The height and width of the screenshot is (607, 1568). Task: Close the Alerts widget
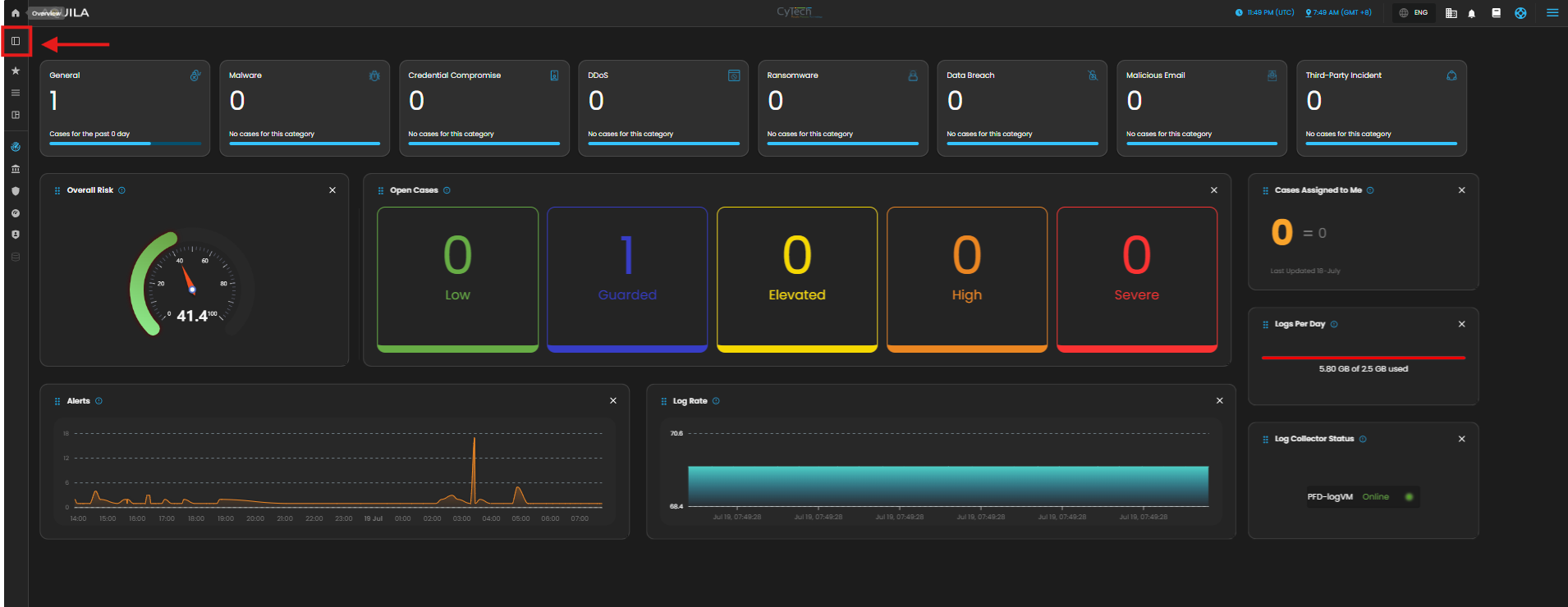[x=613, y=401]
